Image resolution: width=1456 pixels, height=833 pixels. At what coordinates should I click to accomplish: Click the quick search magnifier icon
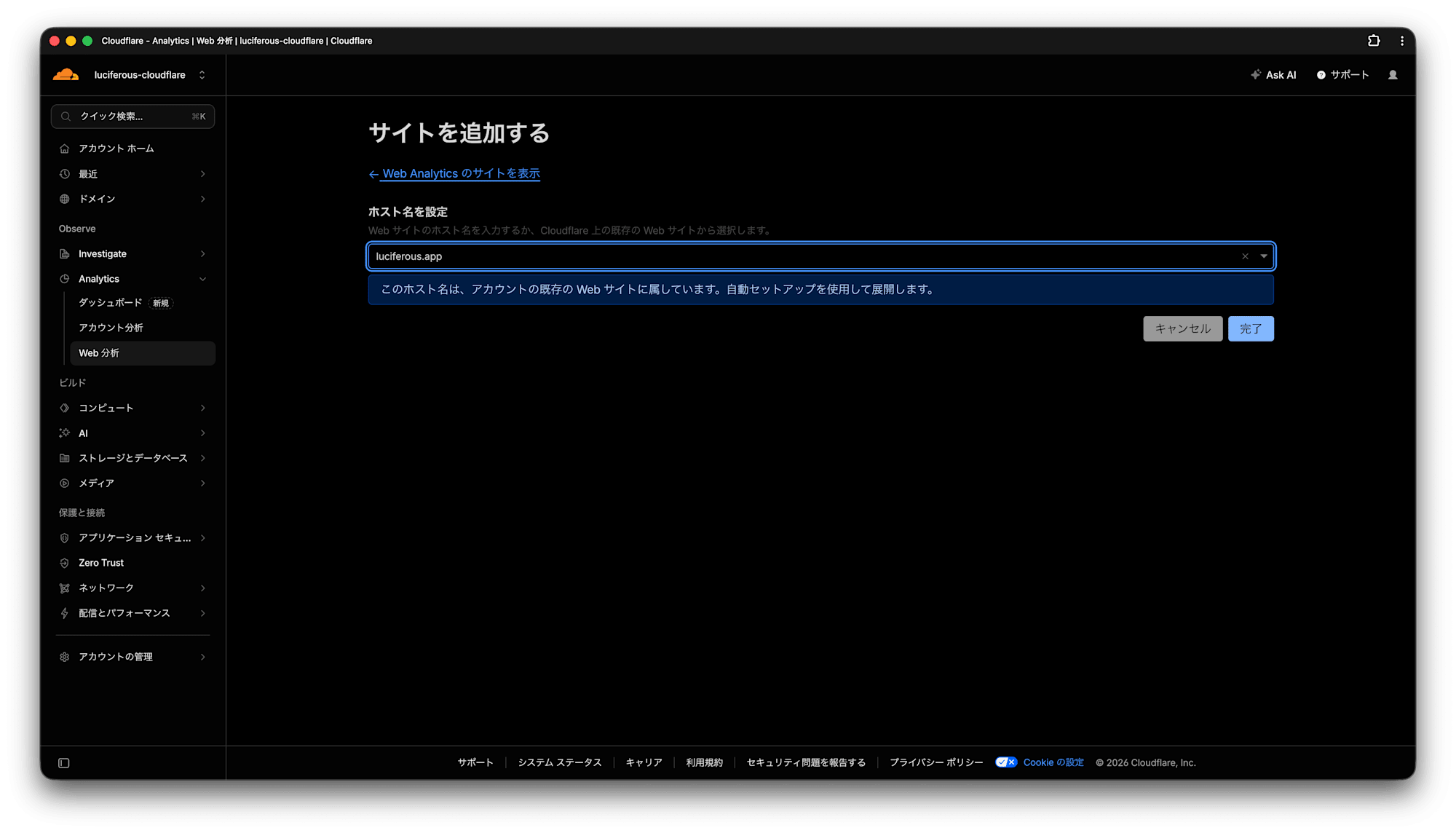[x=66, y=117]
